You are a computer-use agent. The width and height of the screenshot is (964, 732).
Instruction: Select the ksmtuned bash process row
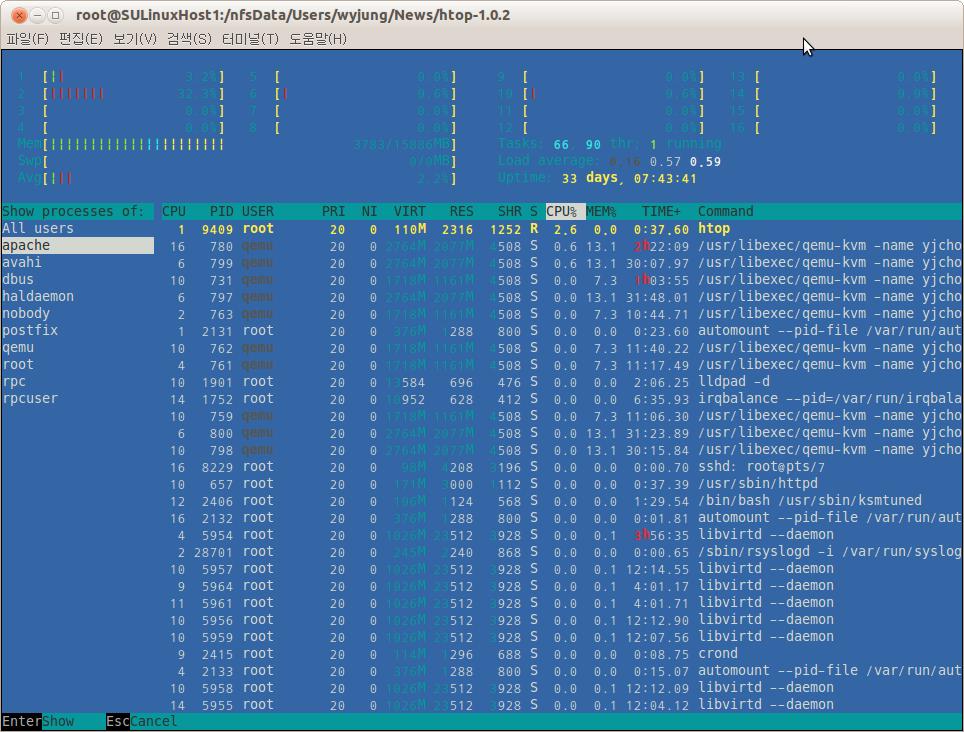562,501
